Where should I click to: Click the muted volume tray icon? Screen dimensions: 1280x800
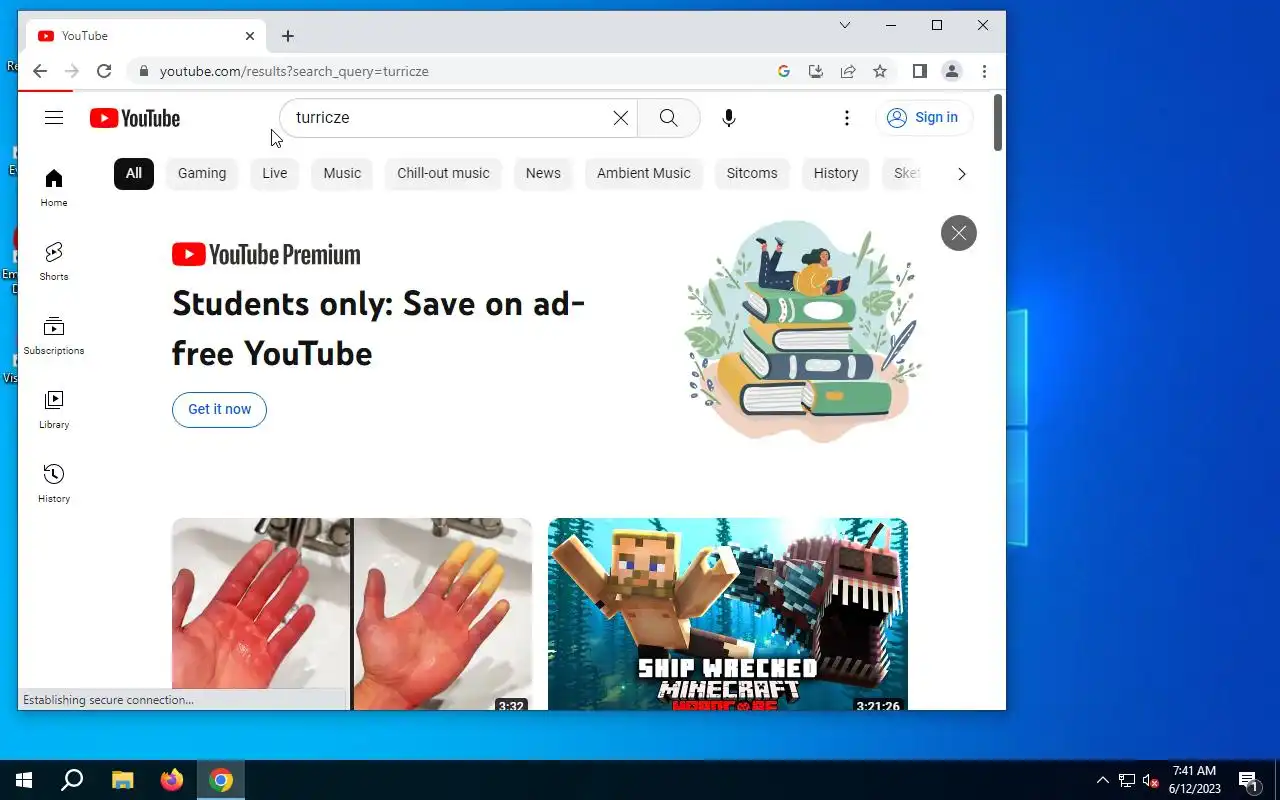click(1151, 780)
